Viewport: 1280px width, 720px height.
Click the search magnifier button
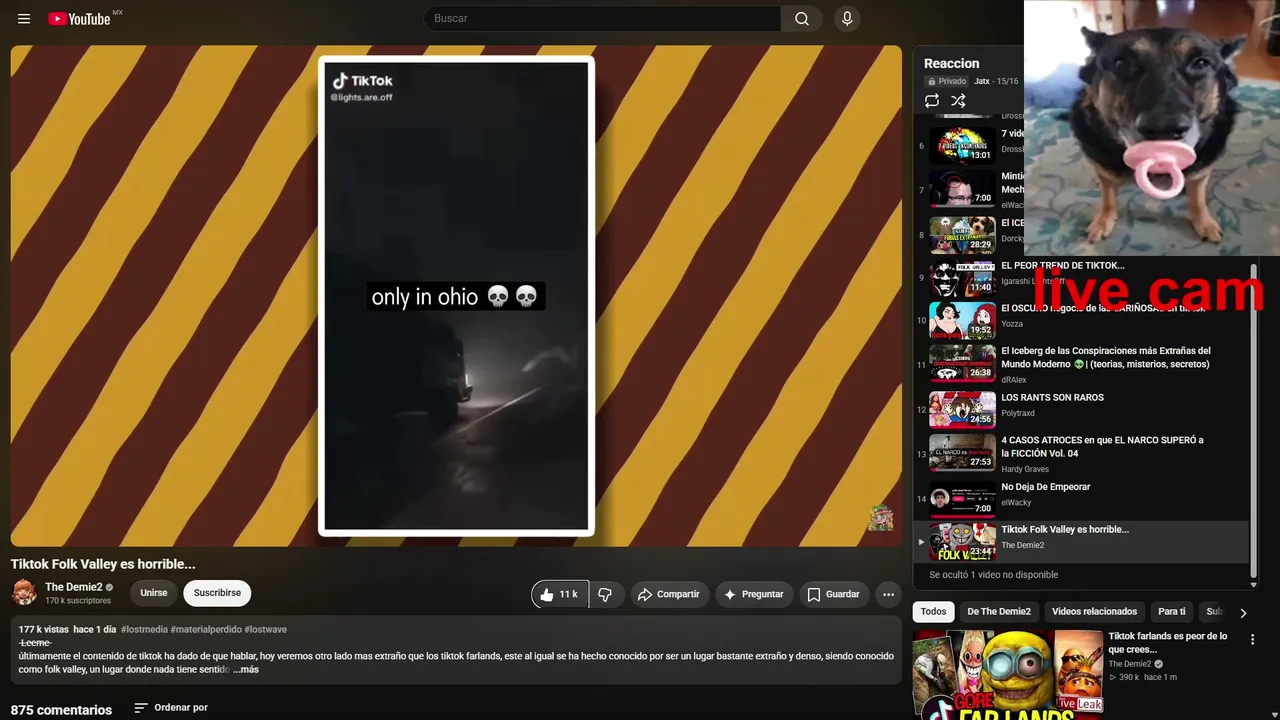(x=802, y=19)
